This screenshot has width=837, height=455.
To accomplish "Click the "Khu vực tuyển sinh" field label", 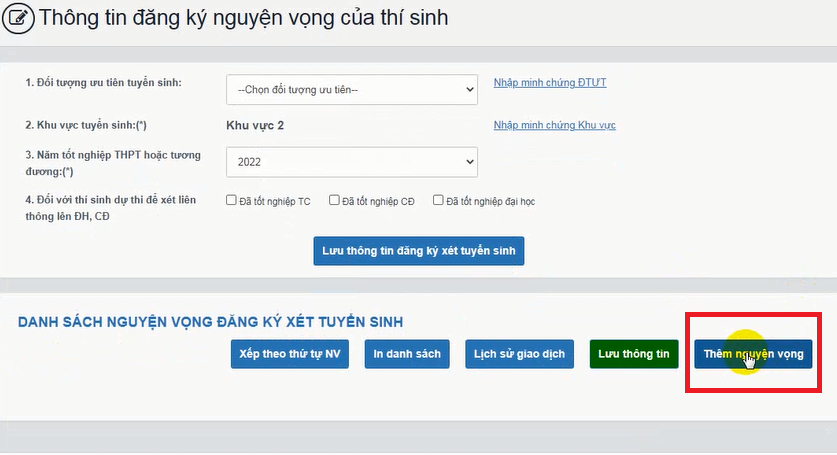I will pyautogui.click(x=92, y=125).
